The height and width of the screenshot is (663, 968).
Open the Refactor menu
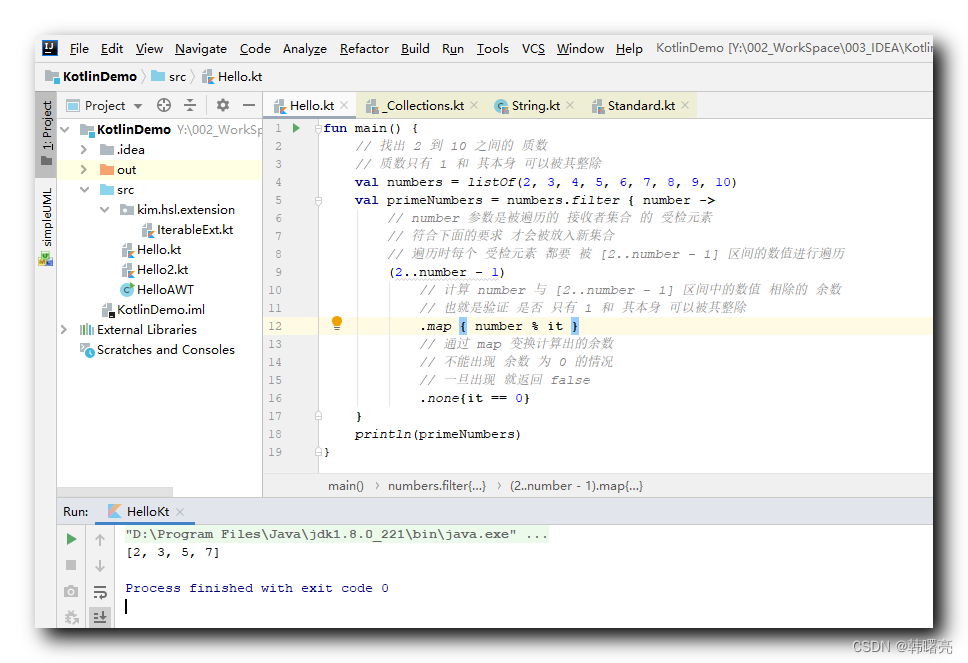[x=363, y=48]
